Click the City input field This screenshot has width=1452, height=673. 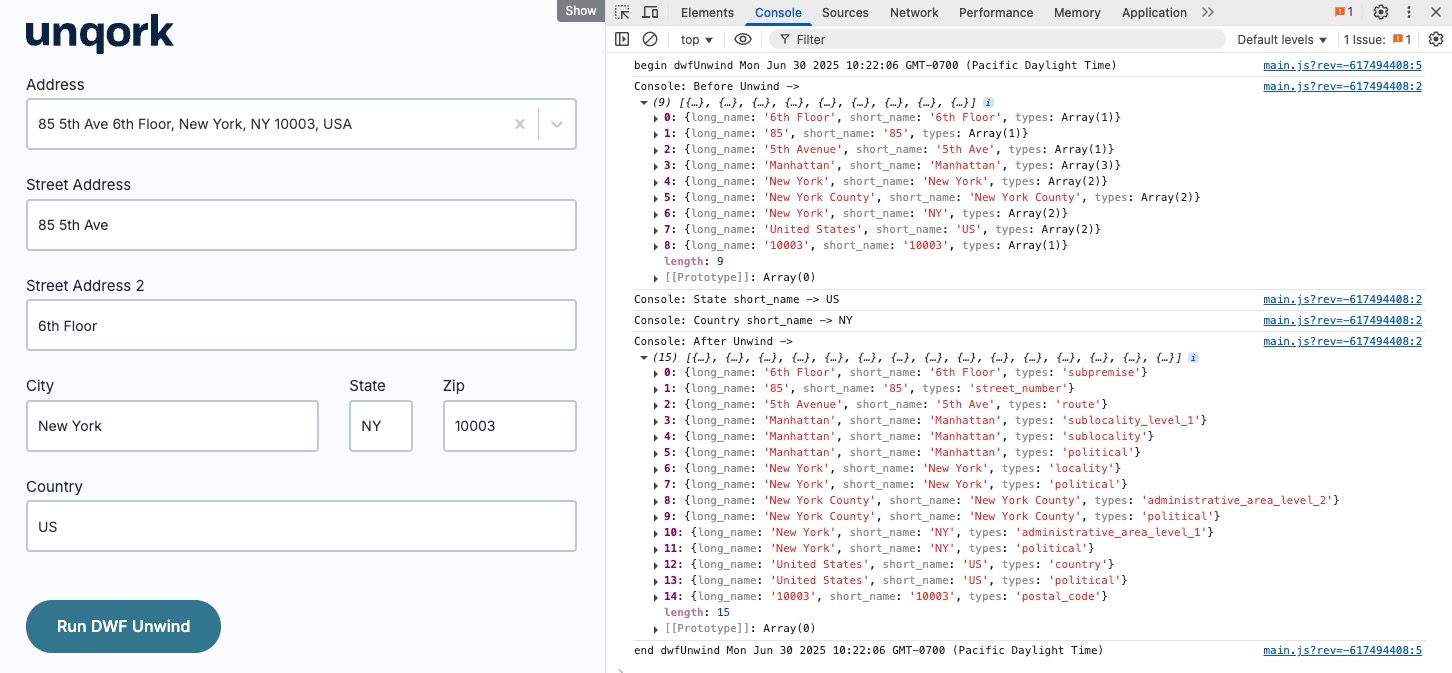coord(172,426)
